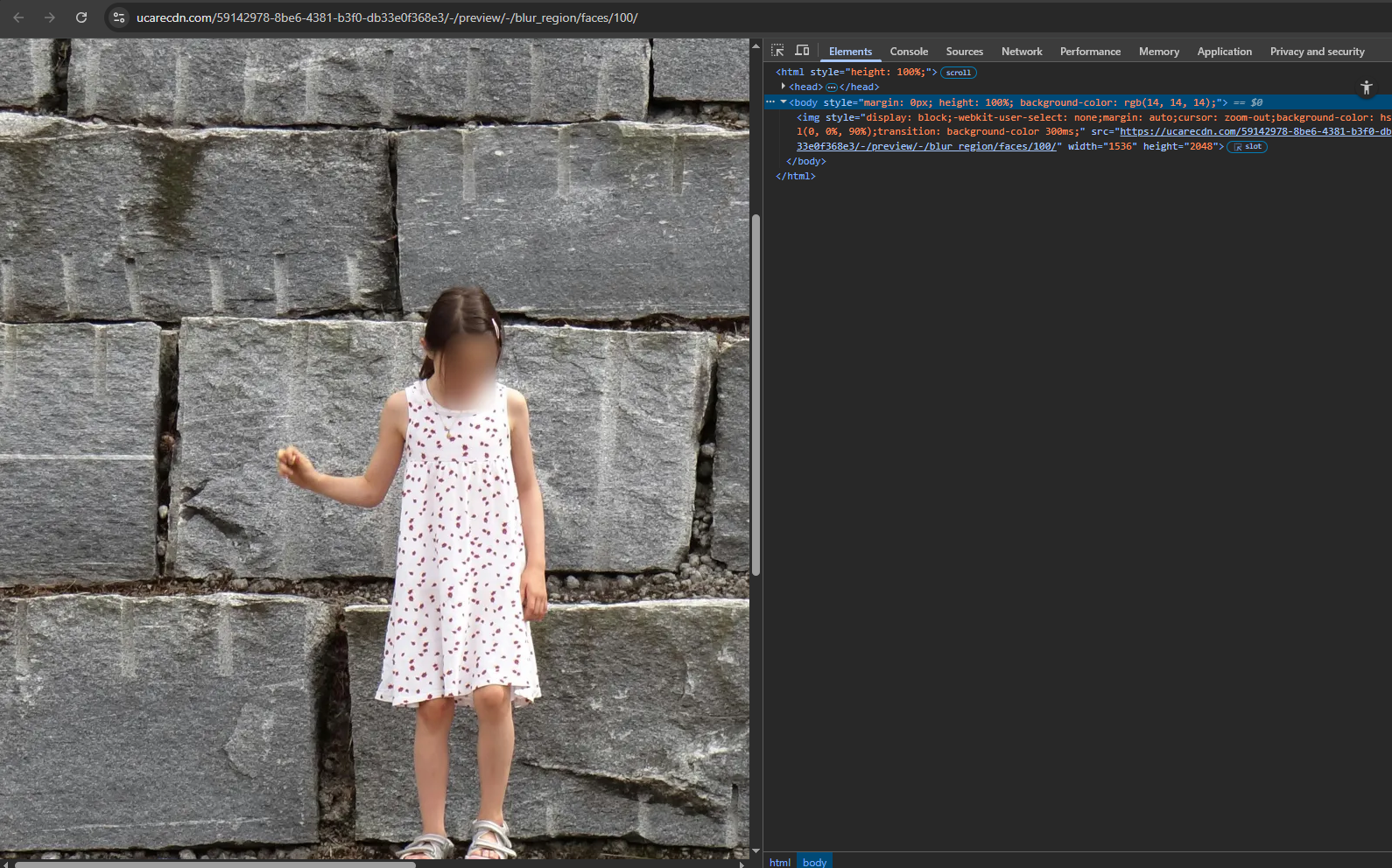Open the Application tab

1224,52
